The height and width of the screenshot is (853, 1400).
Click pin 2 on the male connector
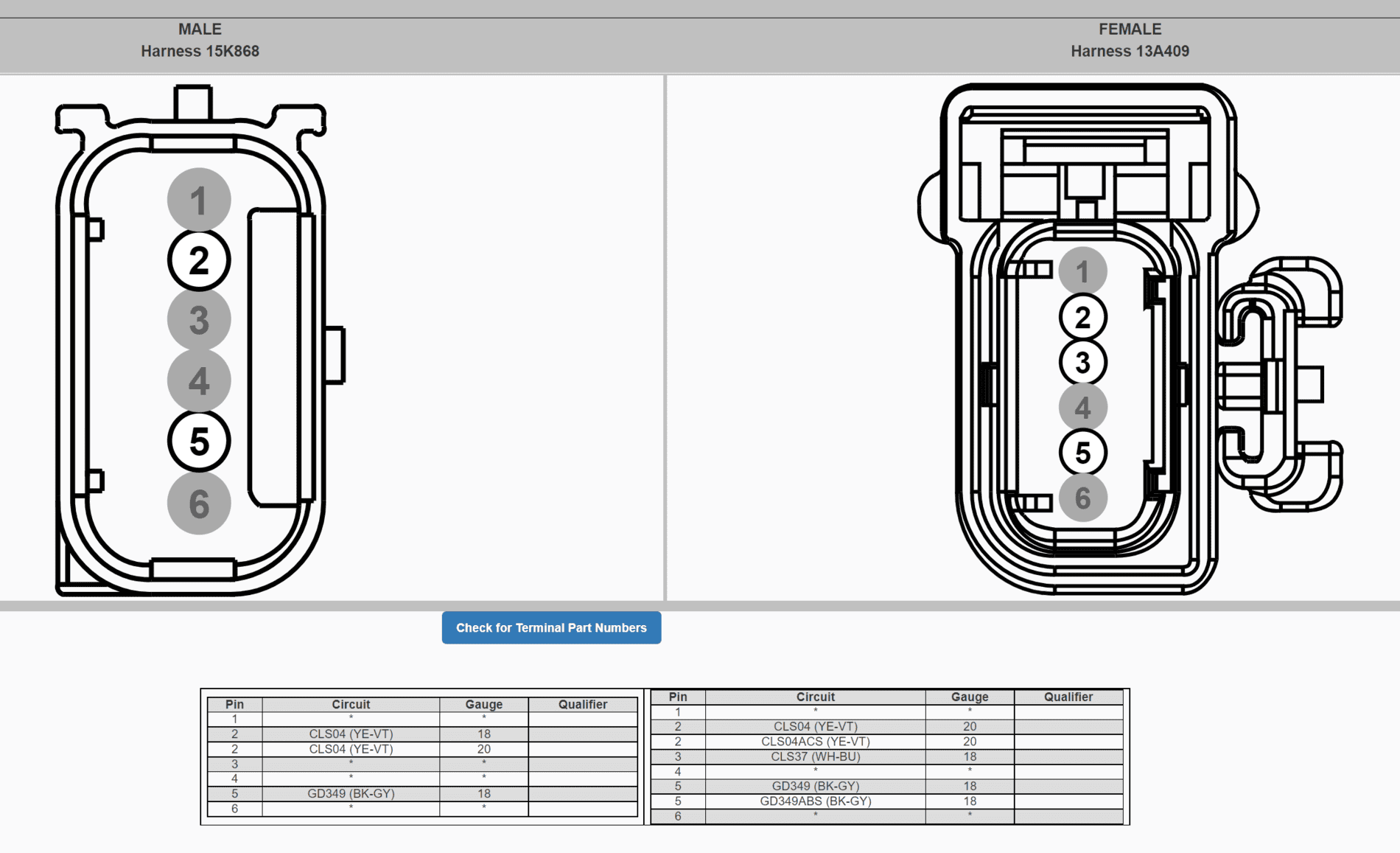pyautogui.click(x=199, y=260)
